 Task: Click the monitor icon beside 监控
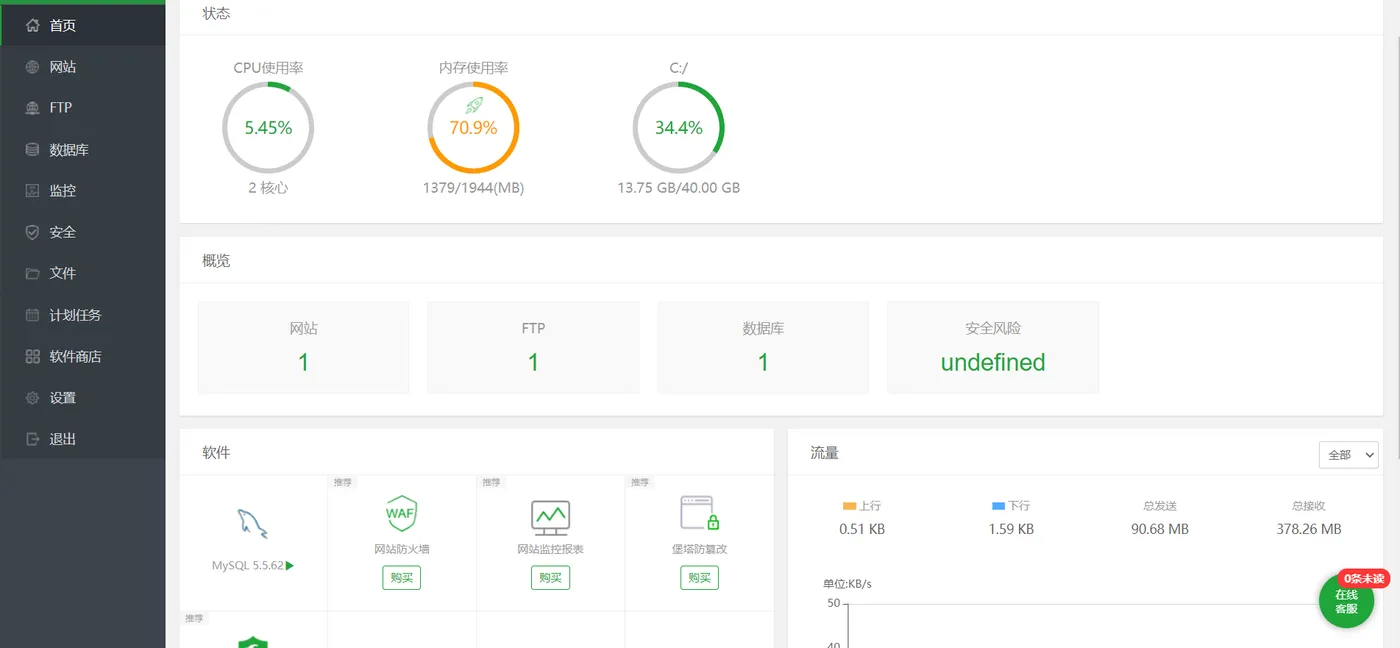[x=33, y=191]
